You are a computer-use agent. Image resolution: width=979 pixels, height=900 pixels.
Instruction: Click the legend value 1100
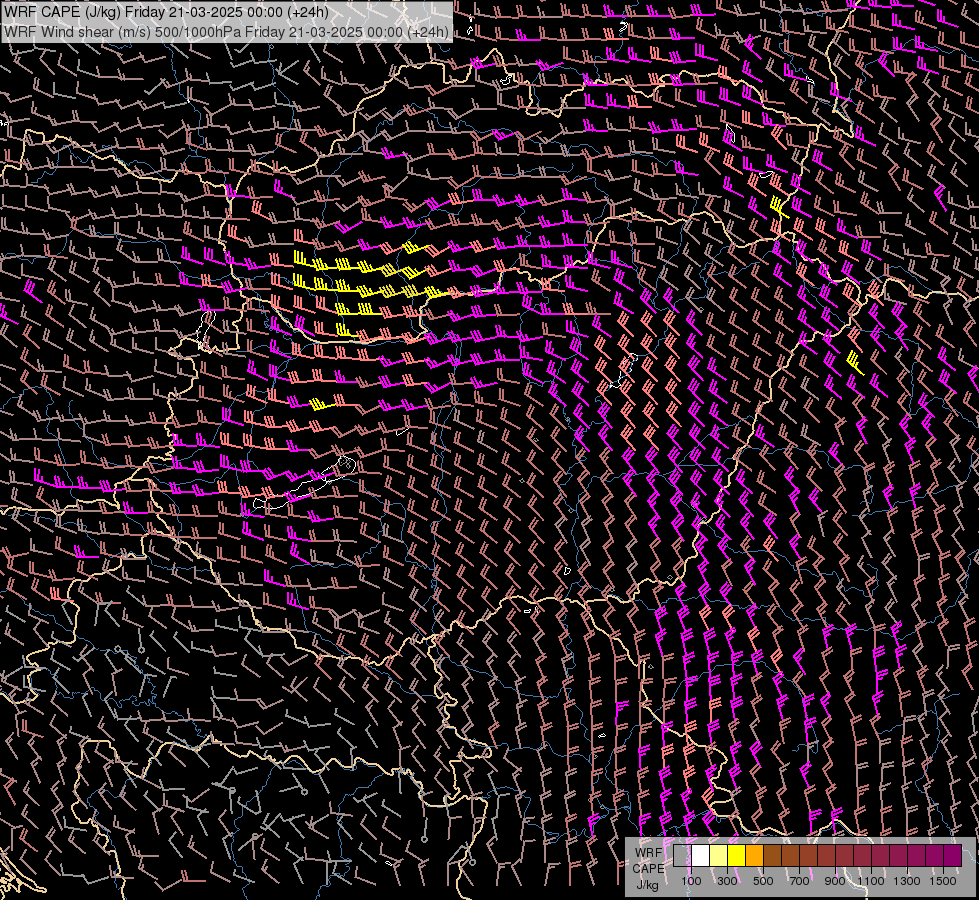pyautogui.click(x=870, y=881)
